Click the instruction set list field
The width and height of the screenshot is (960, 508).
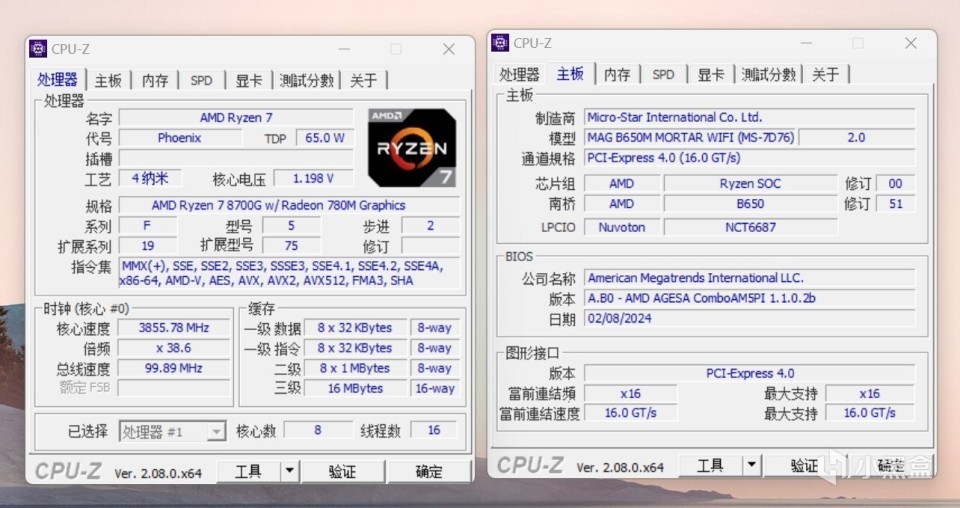pos(289,273)
